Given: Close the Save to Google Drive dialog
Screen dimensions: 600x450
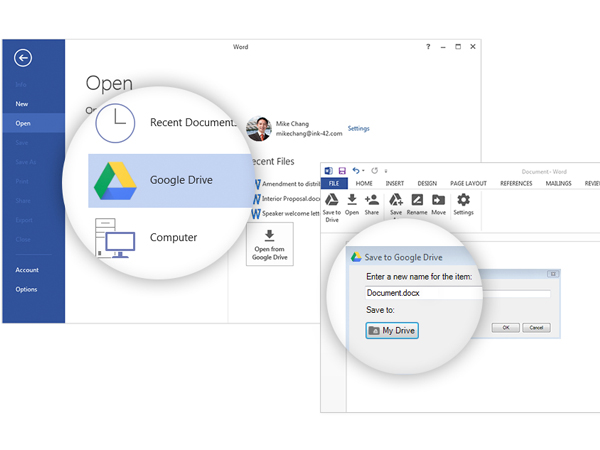Looking at the screenshot, I should [553, 274].
